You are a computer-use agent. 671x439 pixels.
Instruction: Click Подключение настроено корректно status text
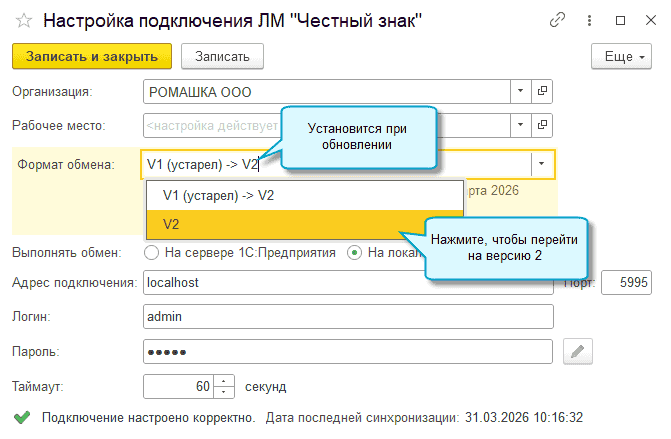pos(148,417)
